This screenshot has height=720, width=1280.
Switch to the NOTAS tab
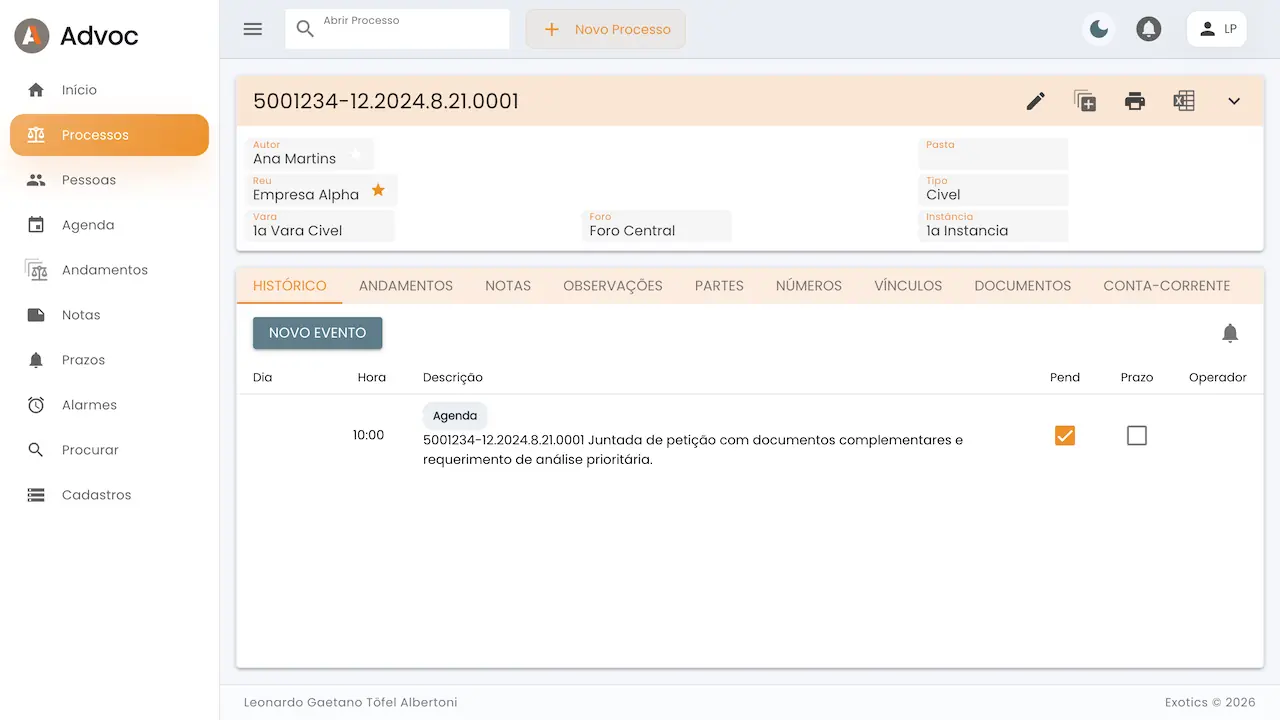tap(508, 286)
